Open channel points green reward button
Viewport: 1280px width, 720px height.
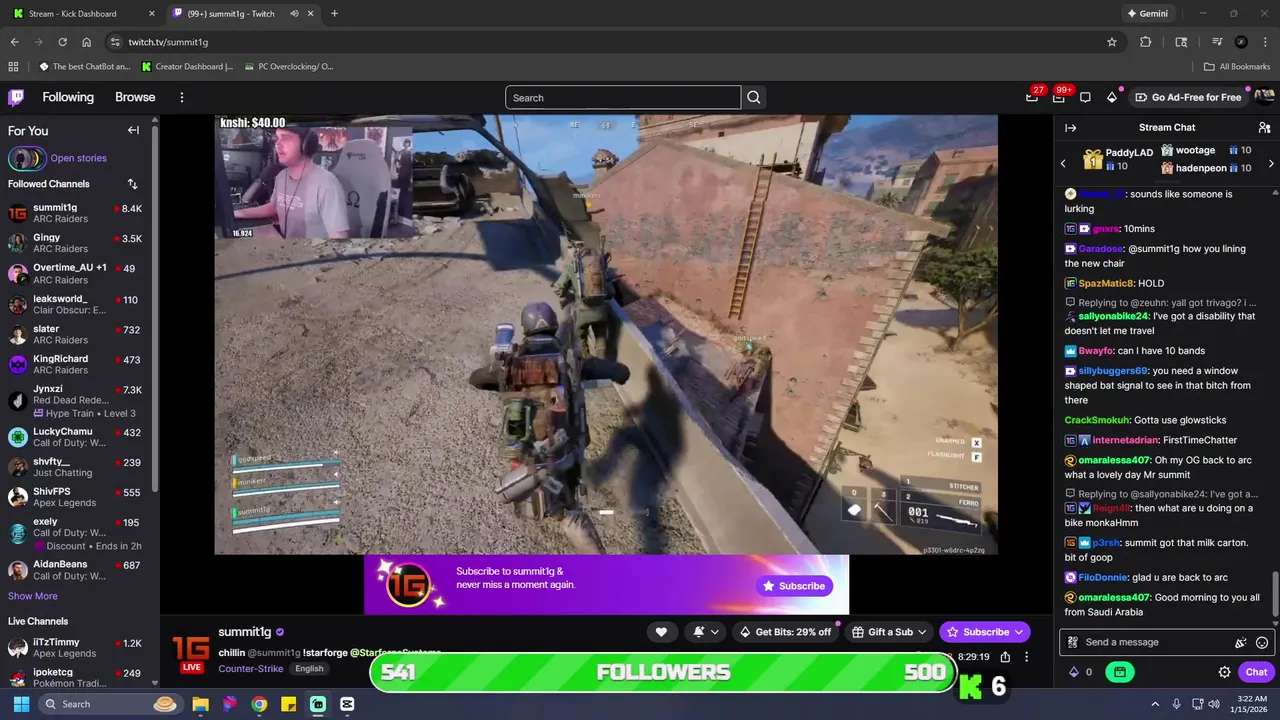(x=1119, y=672)
